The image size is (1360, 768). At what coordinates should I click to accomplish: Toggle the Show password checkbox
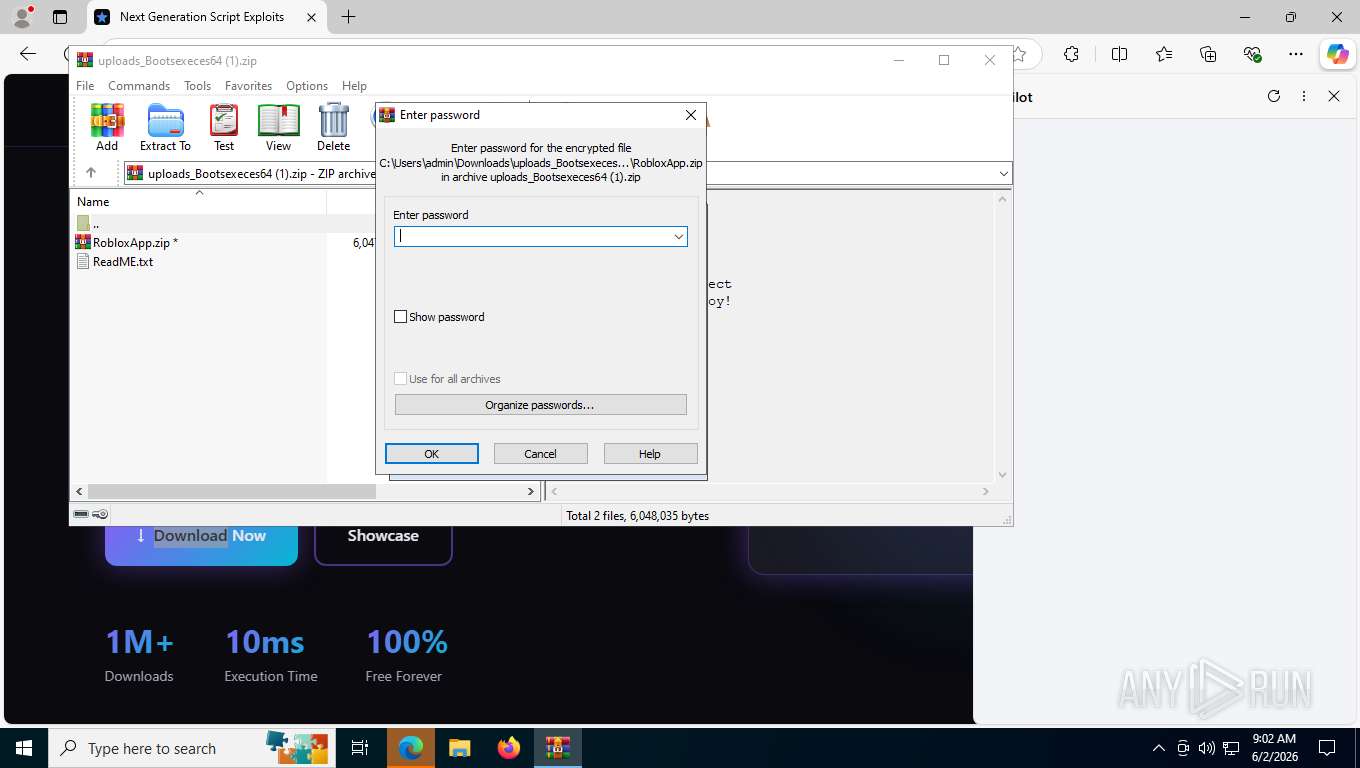pos(401,317)
